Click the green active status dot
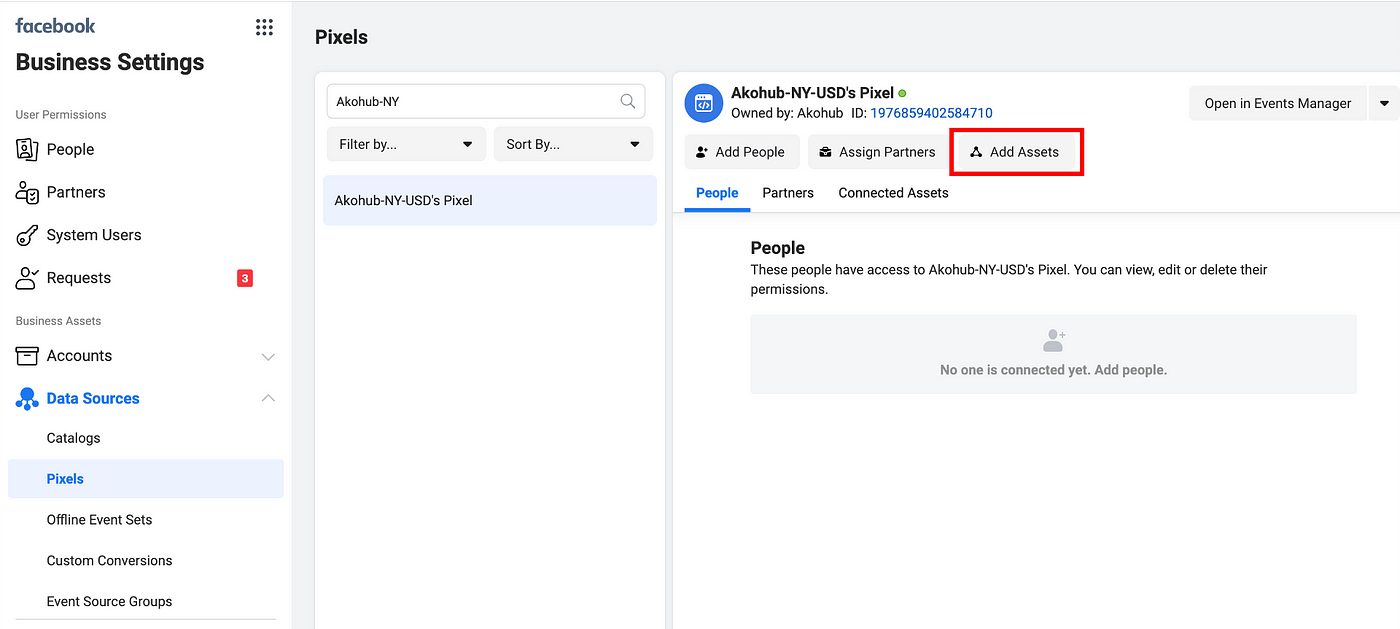Viewport: 1400px width, 629px height. pos(902,93)
